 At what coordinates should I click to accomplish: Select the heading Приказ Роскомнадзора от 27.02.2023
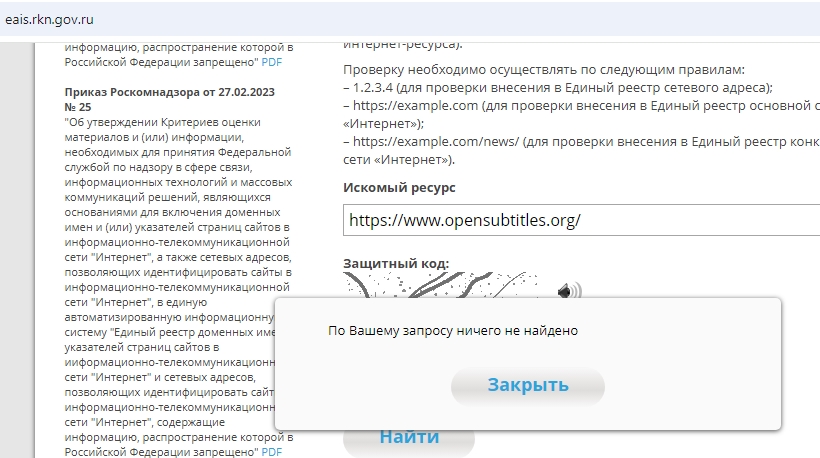pyautogui.click(x=169, y=92)
